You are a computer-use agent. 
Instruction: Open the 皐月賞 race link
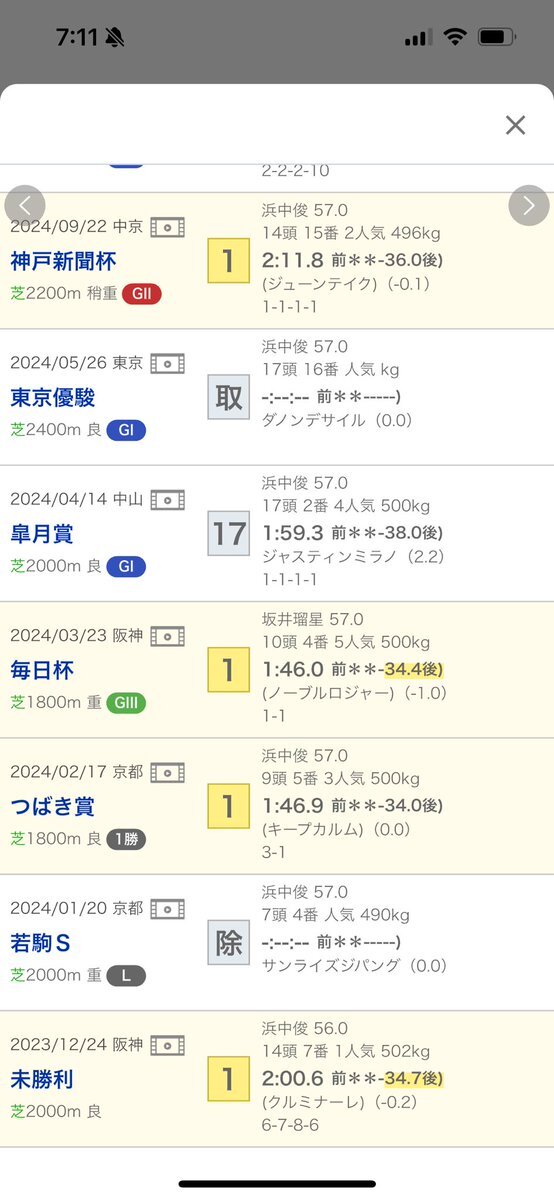pos(42,534)
